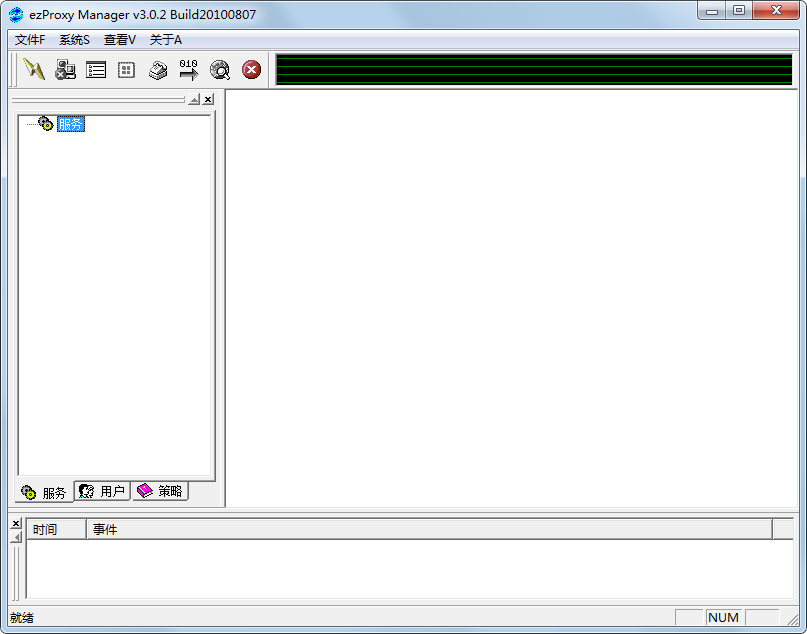The width and height of the screenshot is (807, 634).
Task: Click the magnifier search toolbar icon
Action: tap(220, 70)
